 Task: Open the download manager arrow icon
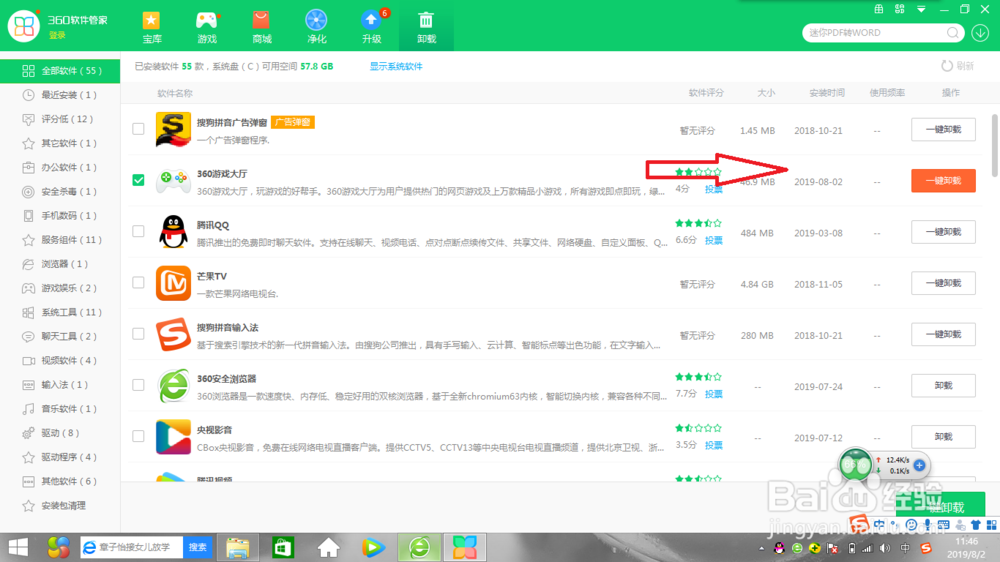pyautogui.click(x=980, y=33)
